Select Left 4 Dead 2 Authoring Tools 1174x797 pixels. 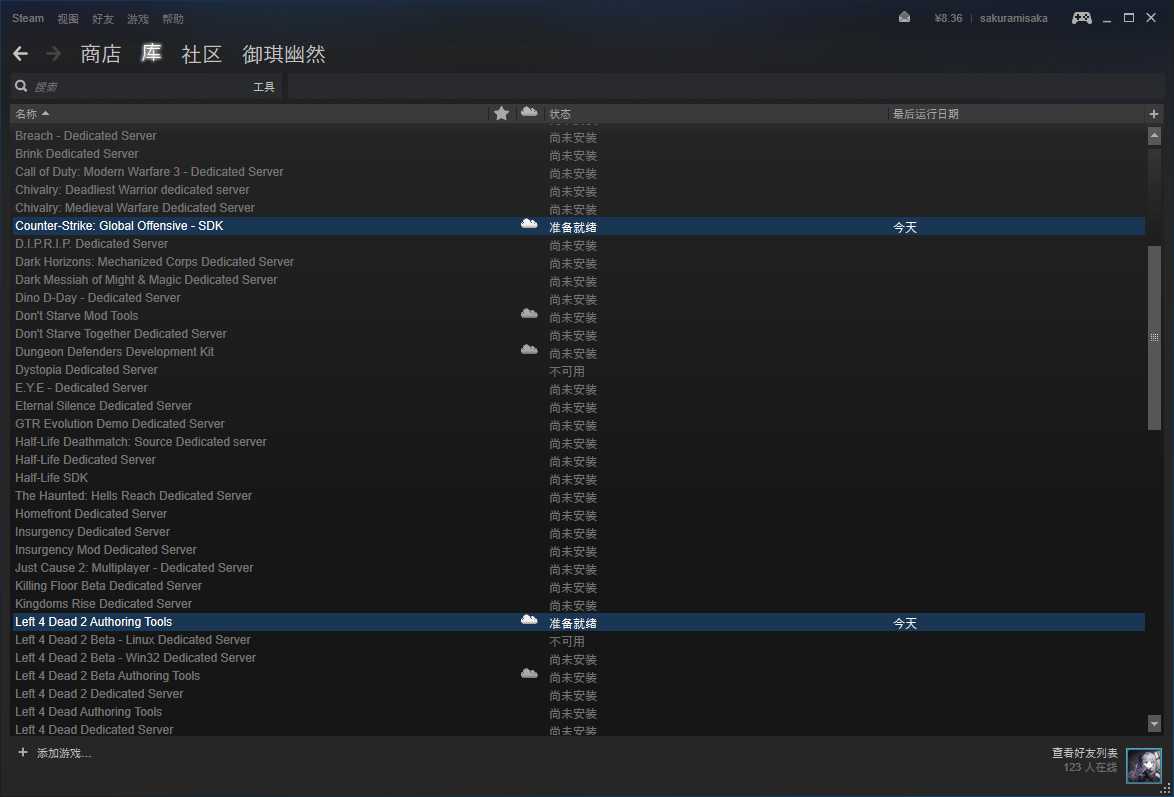578,622
